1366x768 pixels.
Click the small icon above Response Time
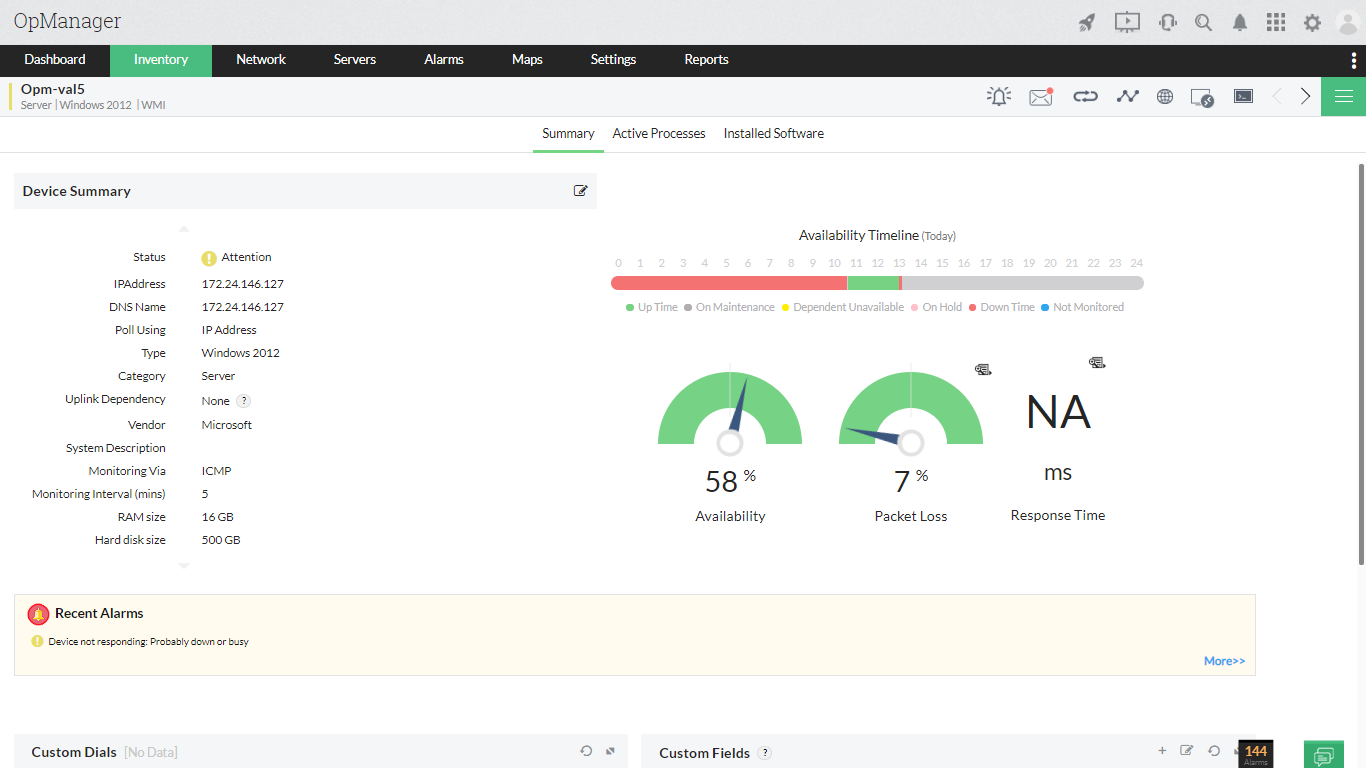[x=1097, y=362]
